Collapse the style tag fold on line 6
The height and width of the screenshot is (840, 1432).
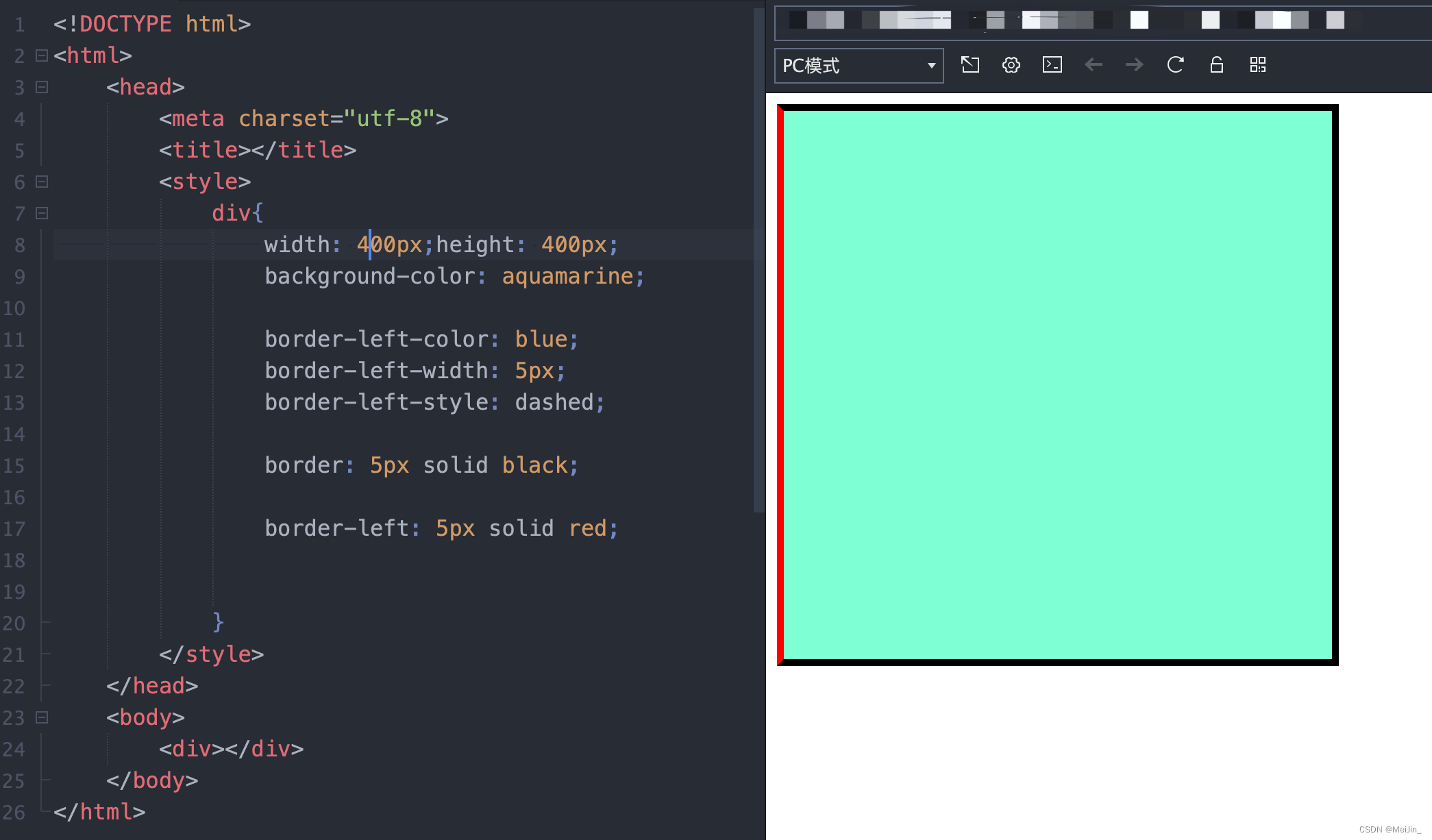[x=42, y=182]
